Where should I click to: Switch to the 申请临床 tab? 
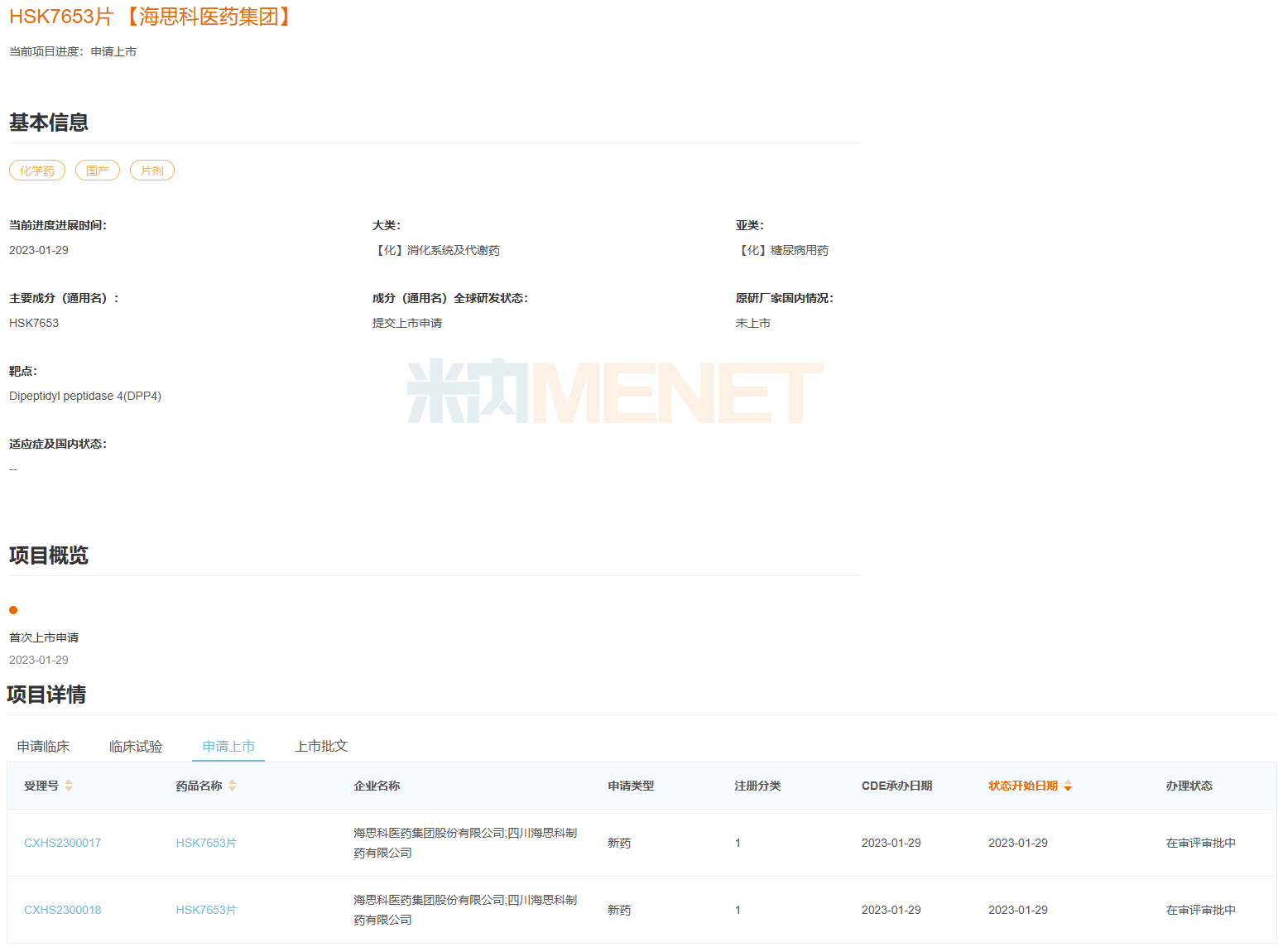click(43, 746)
